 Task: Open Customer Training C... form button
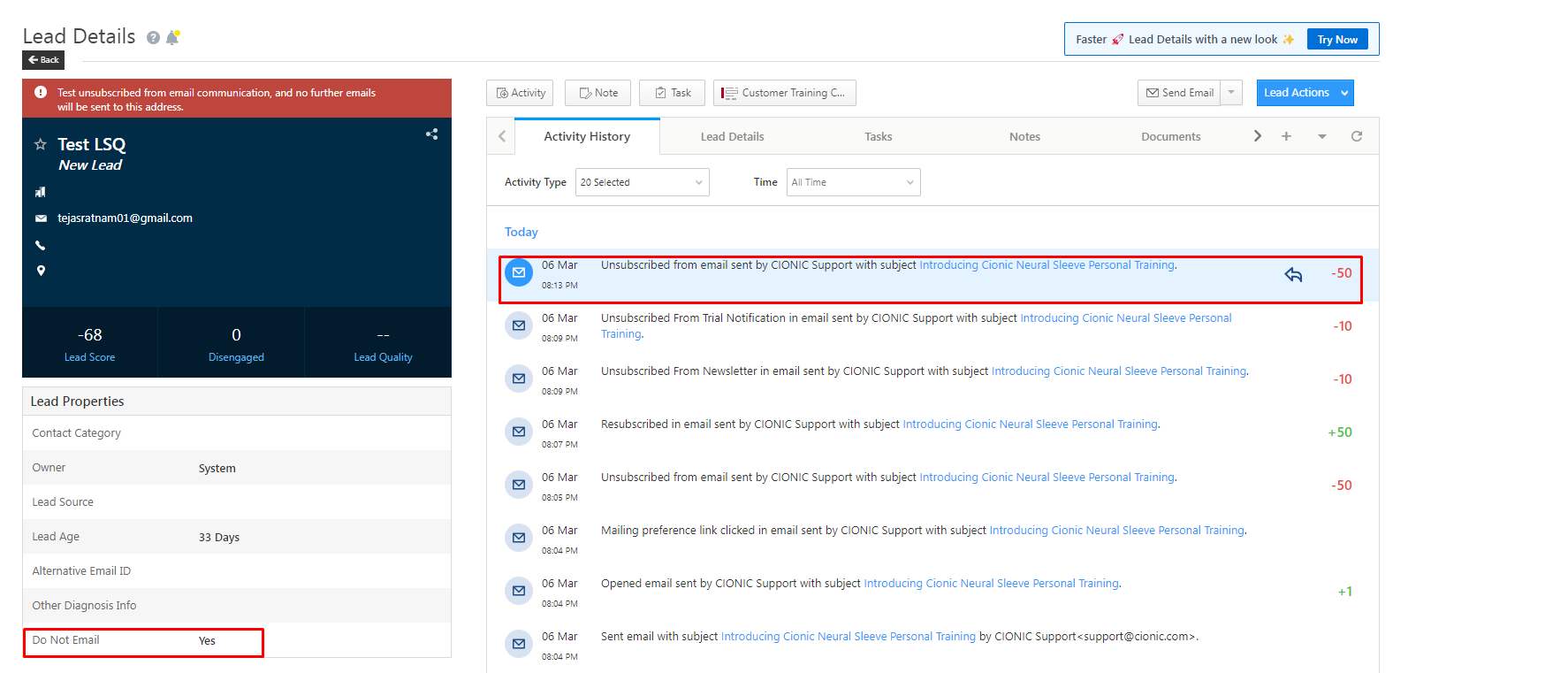click(785, 93)
